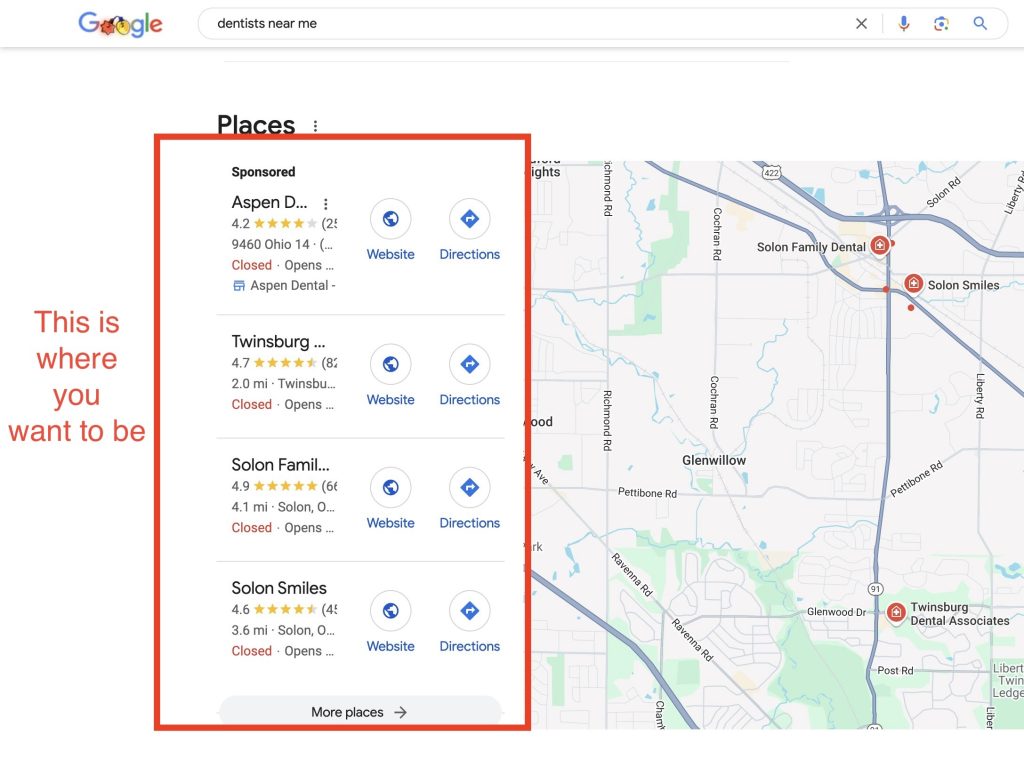This screenshot has height=759, width=1024.
Task: Select Twinsburg Dental Associates map pin
Action: click(896, 611)
